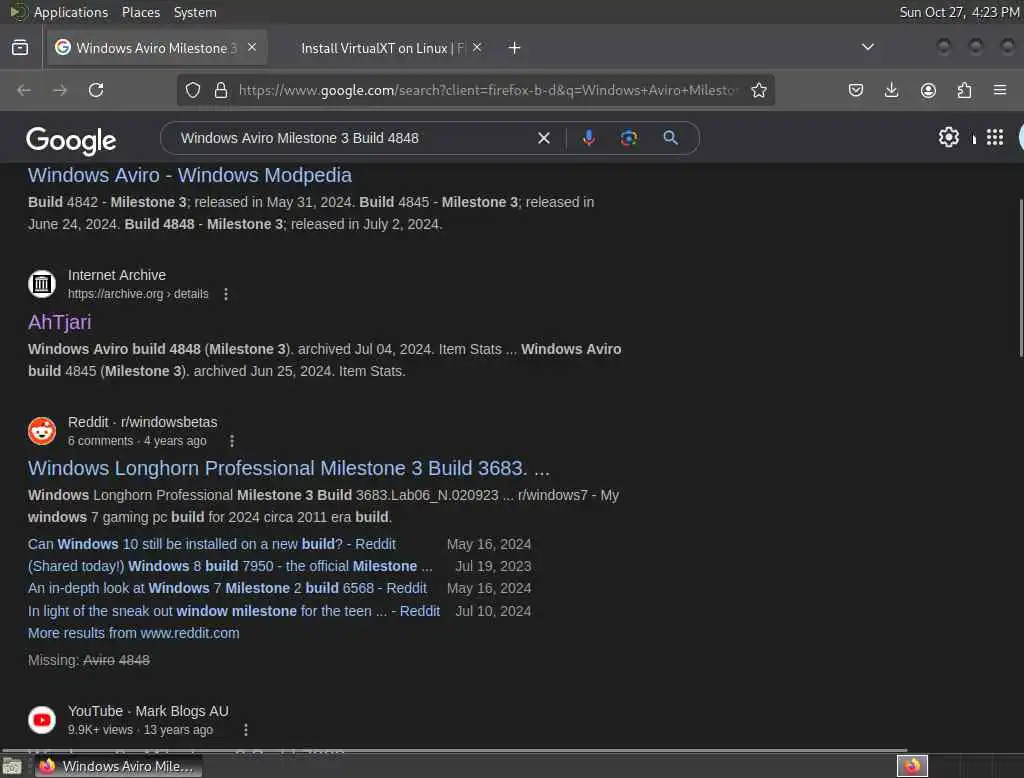Screen dimensions: 1024x778
Task: Click 'Reddit · r/windowsbetas' source text
Action: (x=142, y=422)
